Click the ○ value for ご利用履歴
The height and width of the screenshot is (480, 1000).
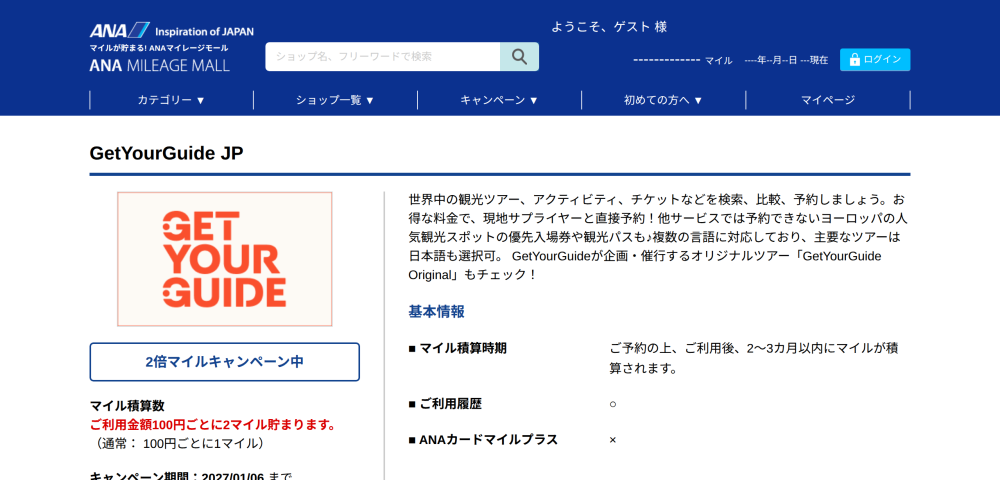click(x=613, y=404)
